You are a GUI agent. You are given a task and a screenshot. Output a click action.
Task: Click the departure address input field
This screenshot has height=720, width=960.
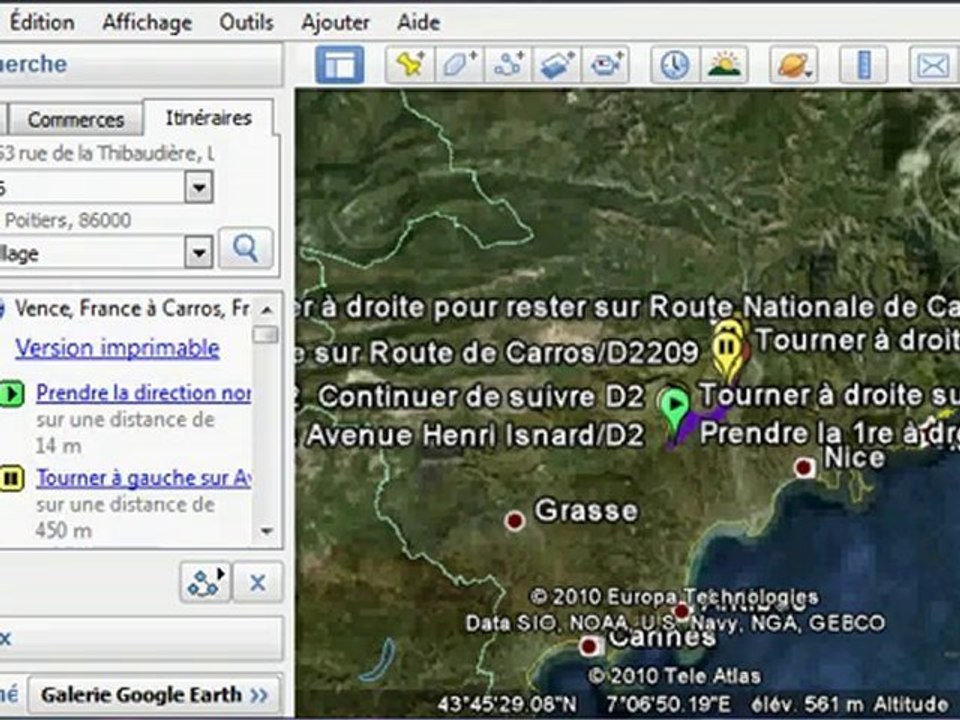coord(92,187)
